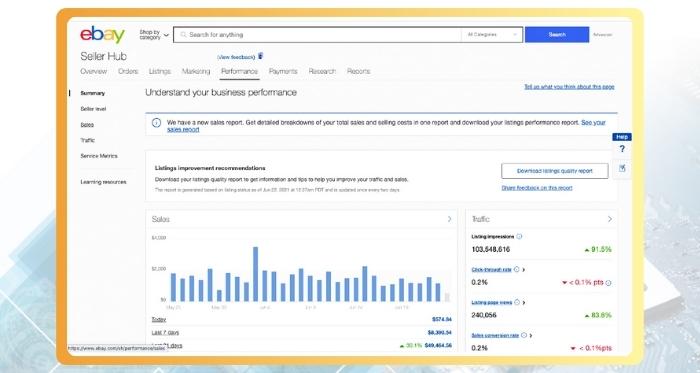This screenshot has height=373, width=700.
Task: Click the Last 7 days link
Action: click(165, 332)
